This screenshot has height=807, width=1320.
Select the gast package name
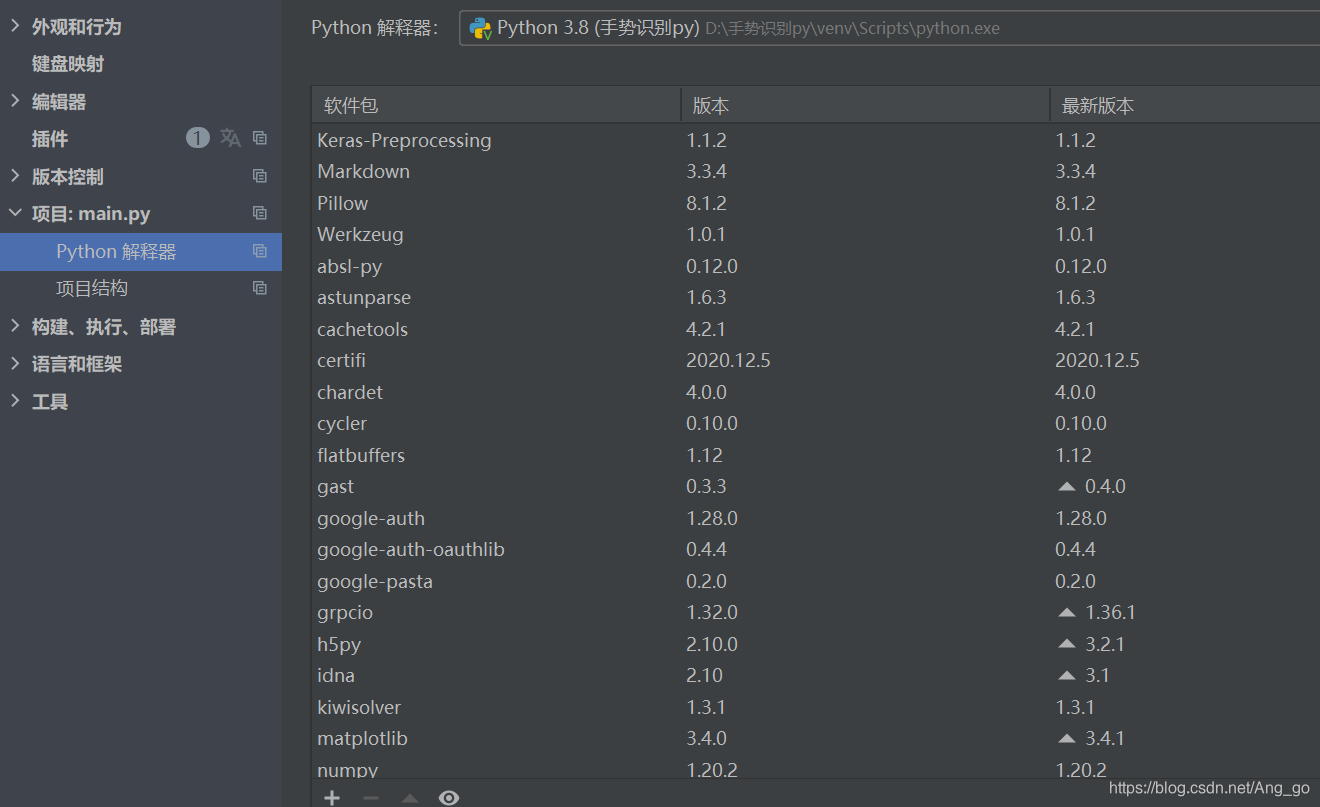[336, 487]
